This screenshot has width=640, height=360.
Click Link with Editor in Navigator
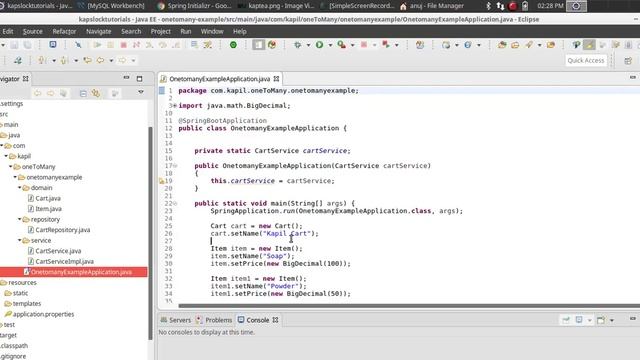coord(96,93)
